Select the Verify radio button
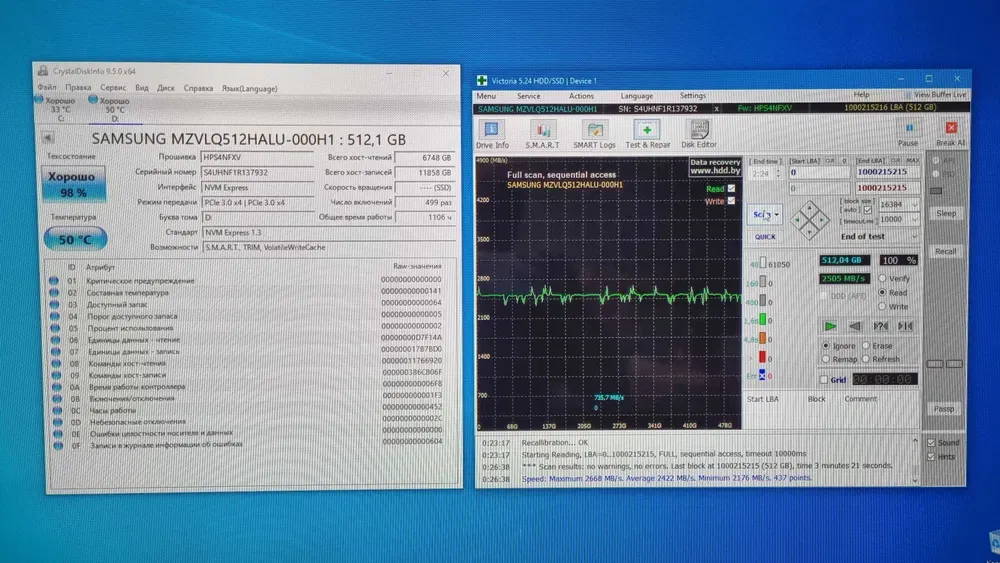This screenshot has width=1000, height=563. click(x=882, y=279)
